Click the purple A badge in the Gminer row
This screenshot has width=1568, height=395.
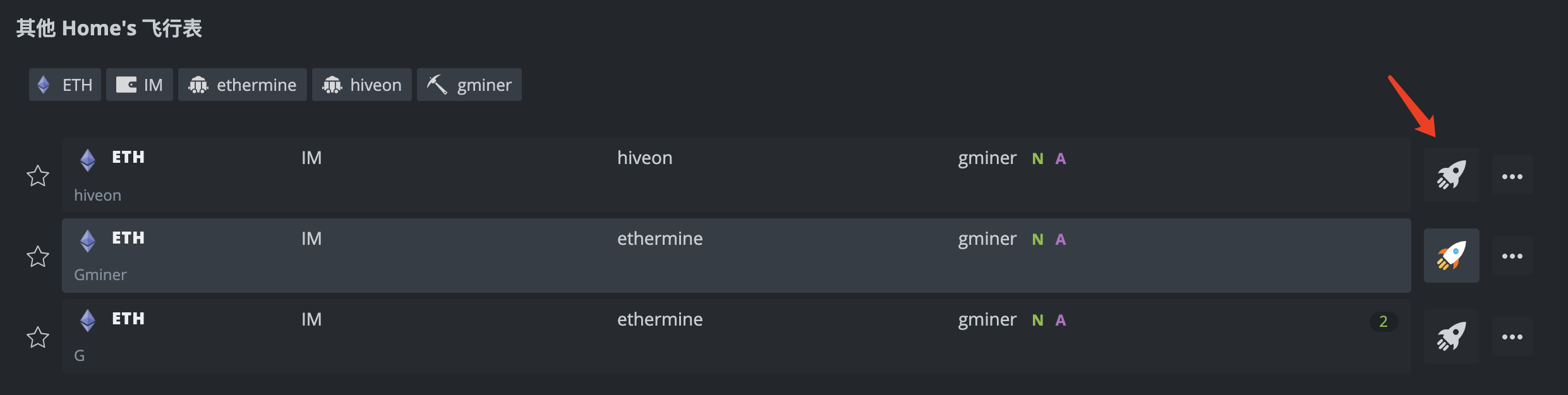(x=1060, y=240)
